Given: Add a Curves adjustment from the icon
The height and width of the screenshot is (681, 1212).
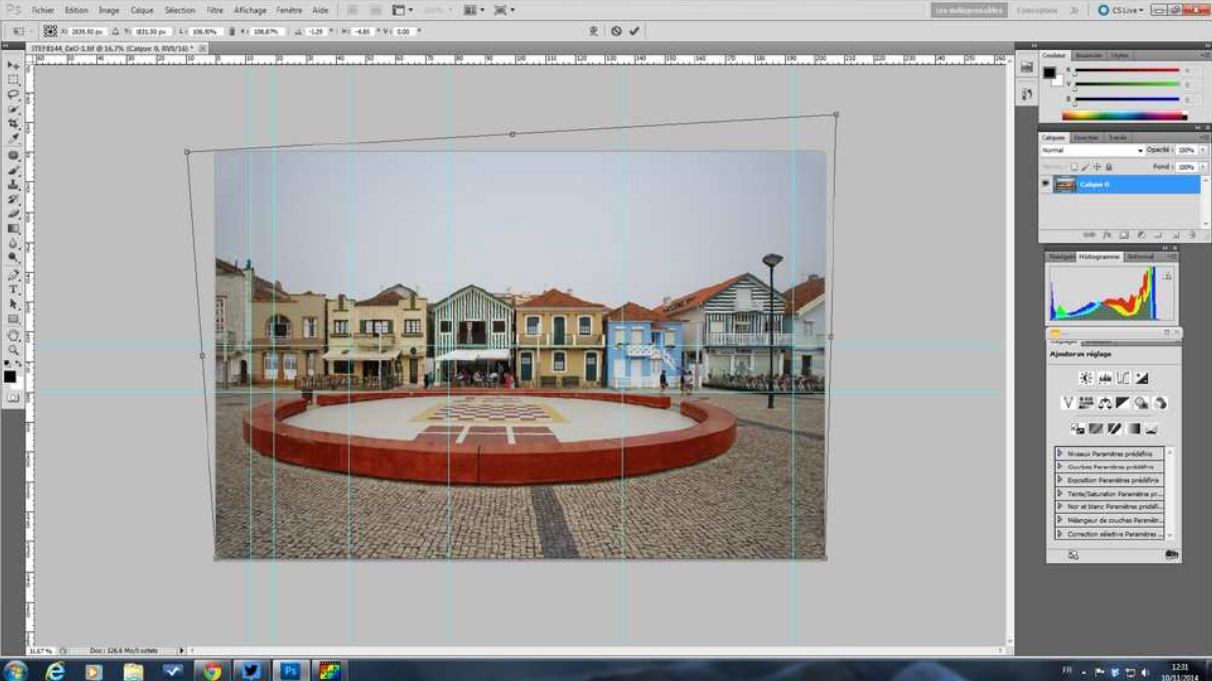Looking at the screenshot, I should click(1123, 378).
